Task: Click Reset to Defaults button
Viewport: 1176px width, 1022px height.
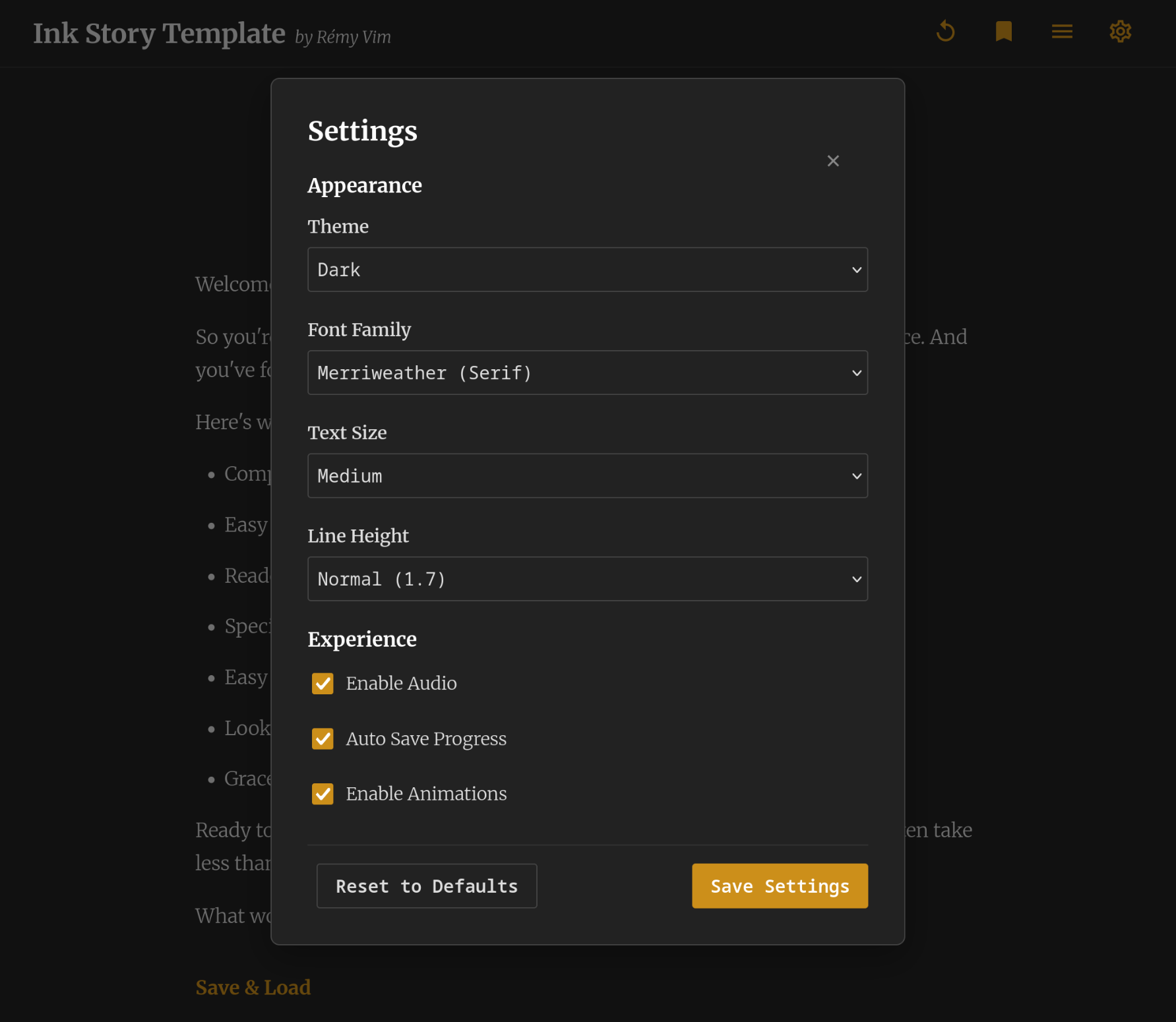Action: [427, 886]
